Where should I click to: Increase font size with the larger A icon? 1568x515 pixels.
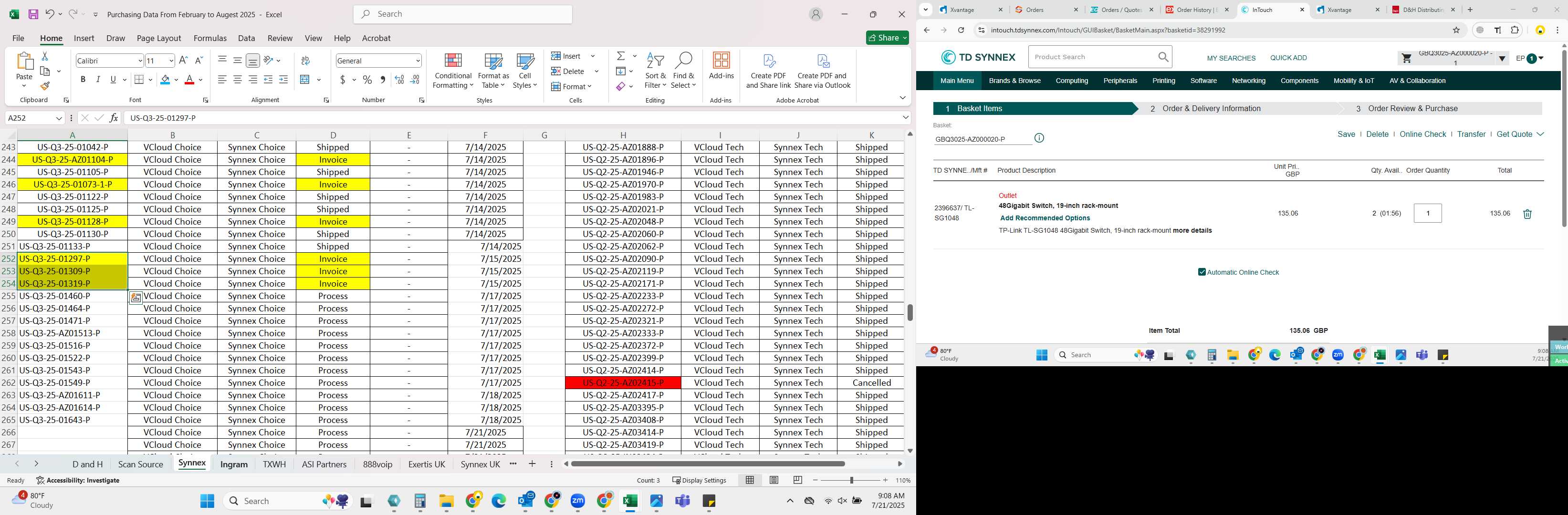click(183, 60)
